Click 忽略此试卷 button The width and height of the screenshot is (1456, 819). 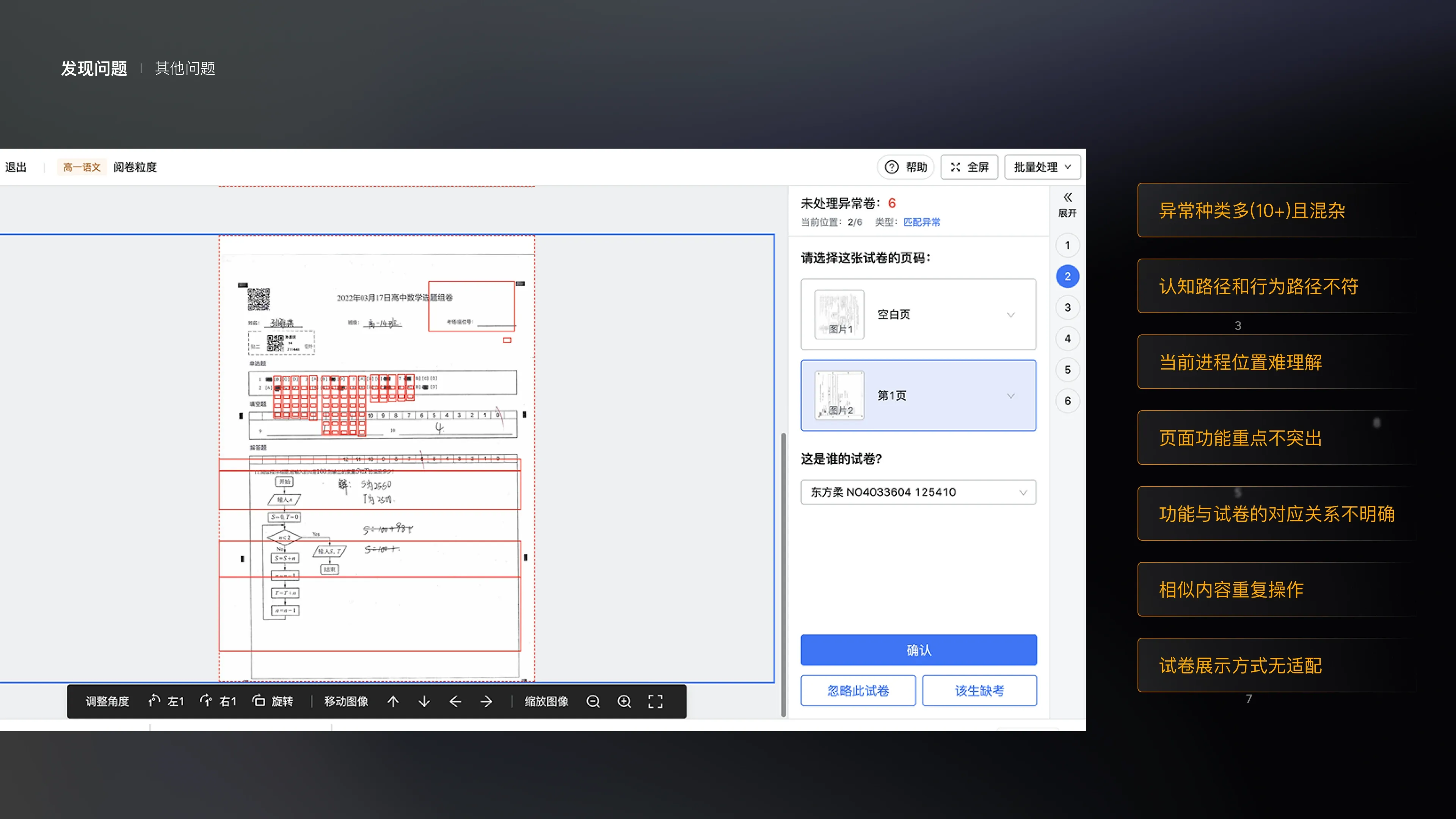(858, 691)
